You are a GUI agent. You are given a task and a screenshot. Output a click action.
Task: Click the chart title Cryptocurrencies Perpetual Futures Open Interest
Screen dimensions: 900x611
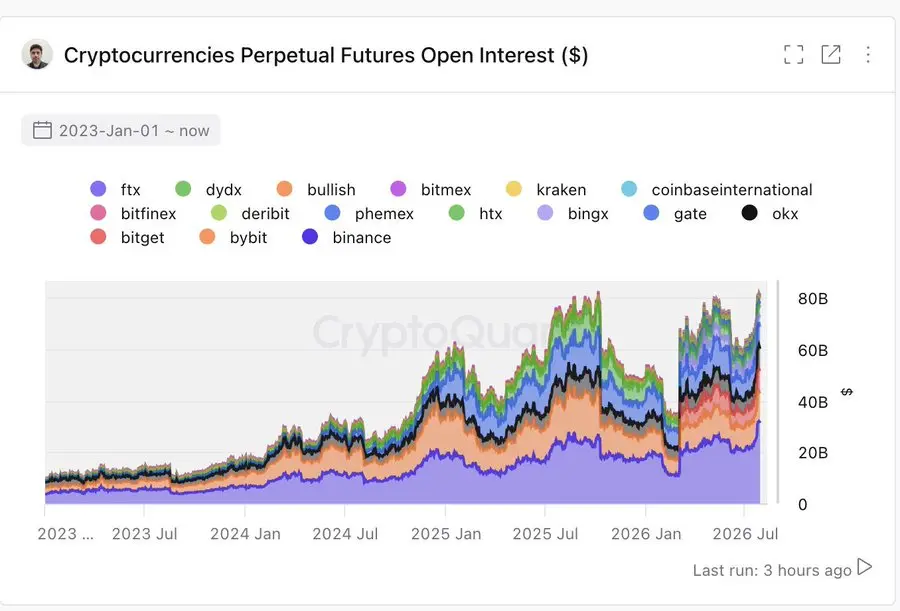pos(326,55)
